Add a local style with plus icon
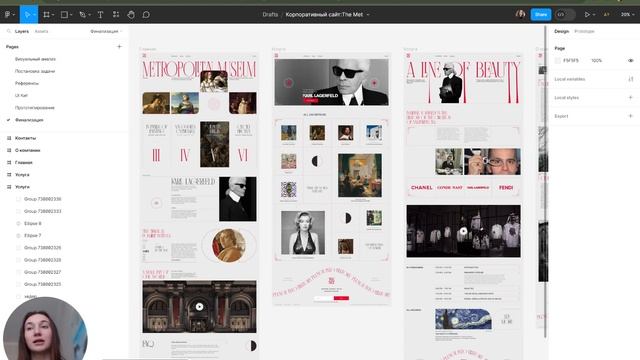 click(631, 98)
